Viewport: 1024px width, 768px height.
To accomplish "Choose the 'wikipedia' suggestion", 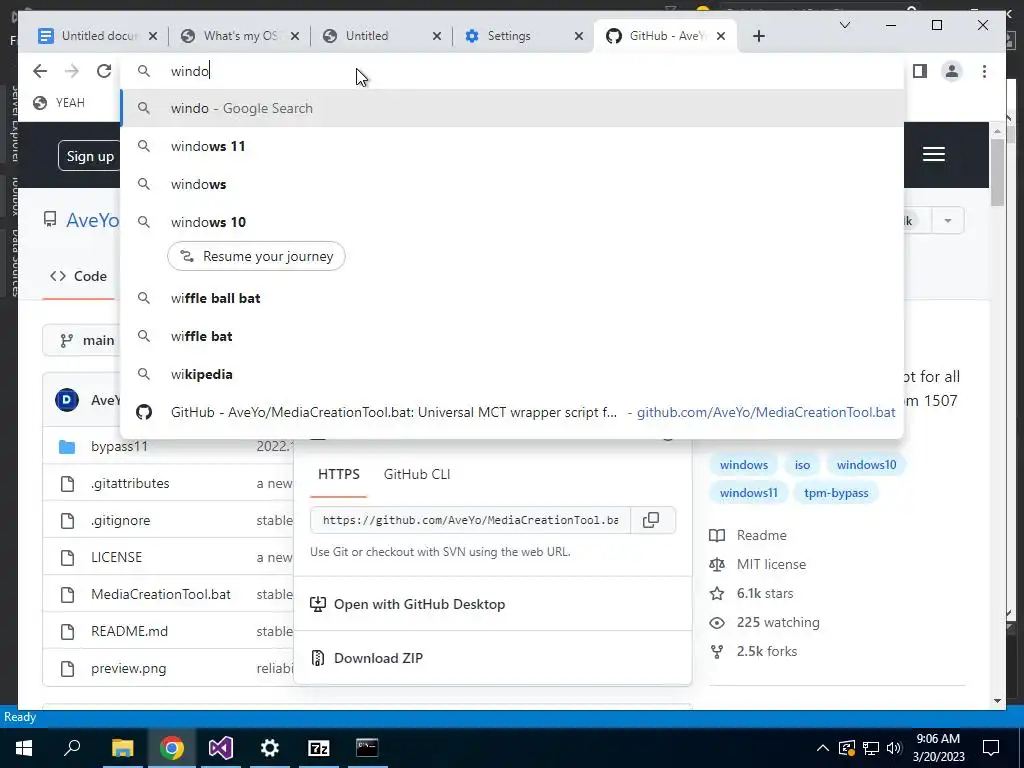I will (513, 374).
